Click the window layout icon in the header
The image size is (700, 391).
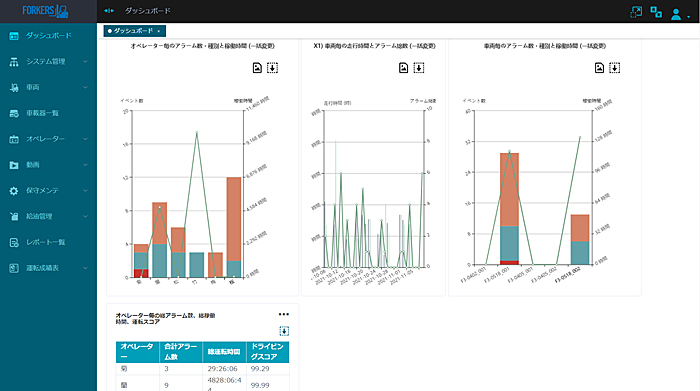[x=656, y=12]
